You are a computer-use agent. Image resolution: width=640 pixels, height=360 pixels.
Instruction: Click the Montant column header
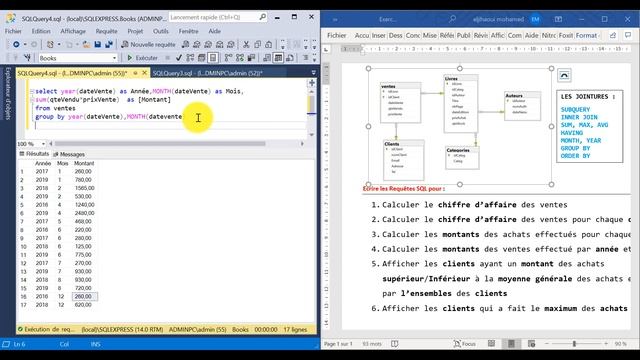[x=84, y=163]
